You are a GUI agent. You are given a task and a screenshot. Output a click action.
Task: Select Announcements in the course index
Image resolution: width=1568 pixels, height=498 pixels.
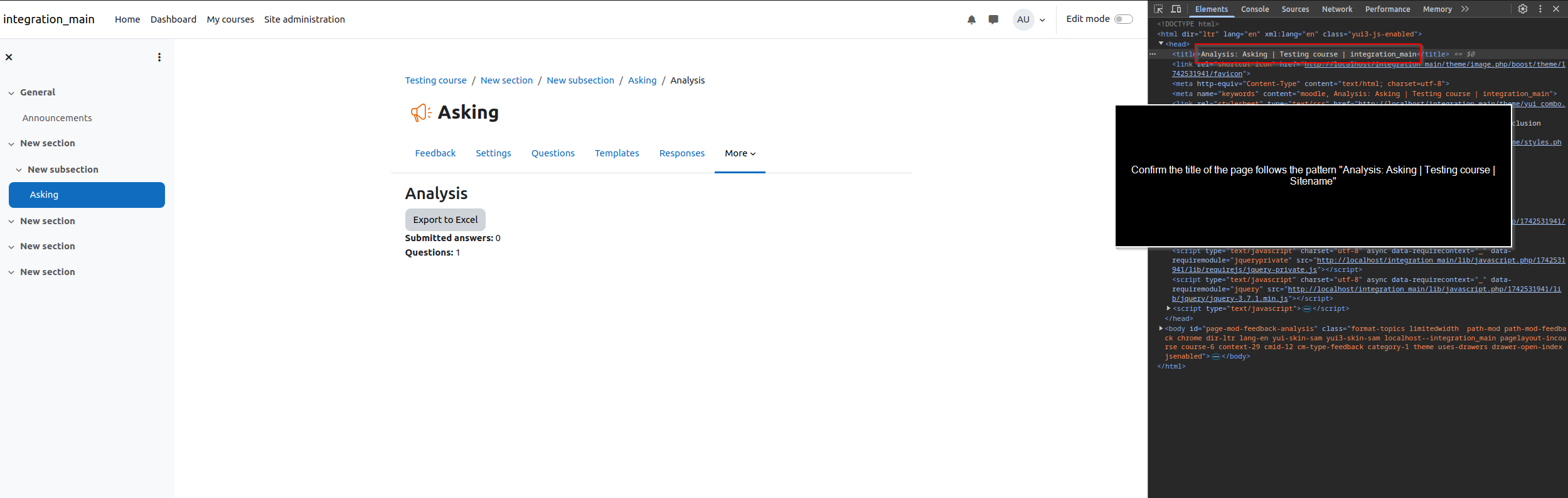(57, 118)
